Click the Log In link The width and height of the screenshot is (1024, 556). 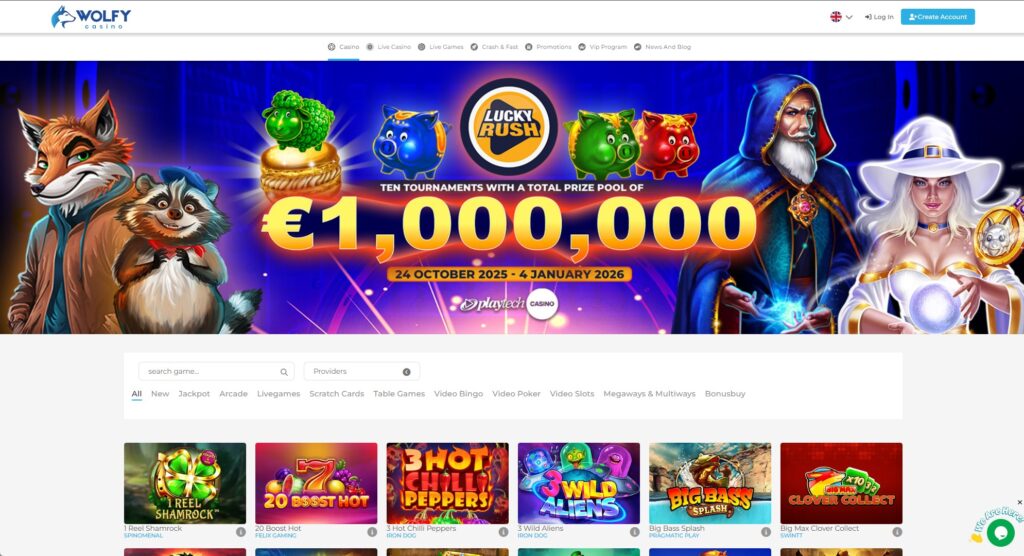(879, 17)
